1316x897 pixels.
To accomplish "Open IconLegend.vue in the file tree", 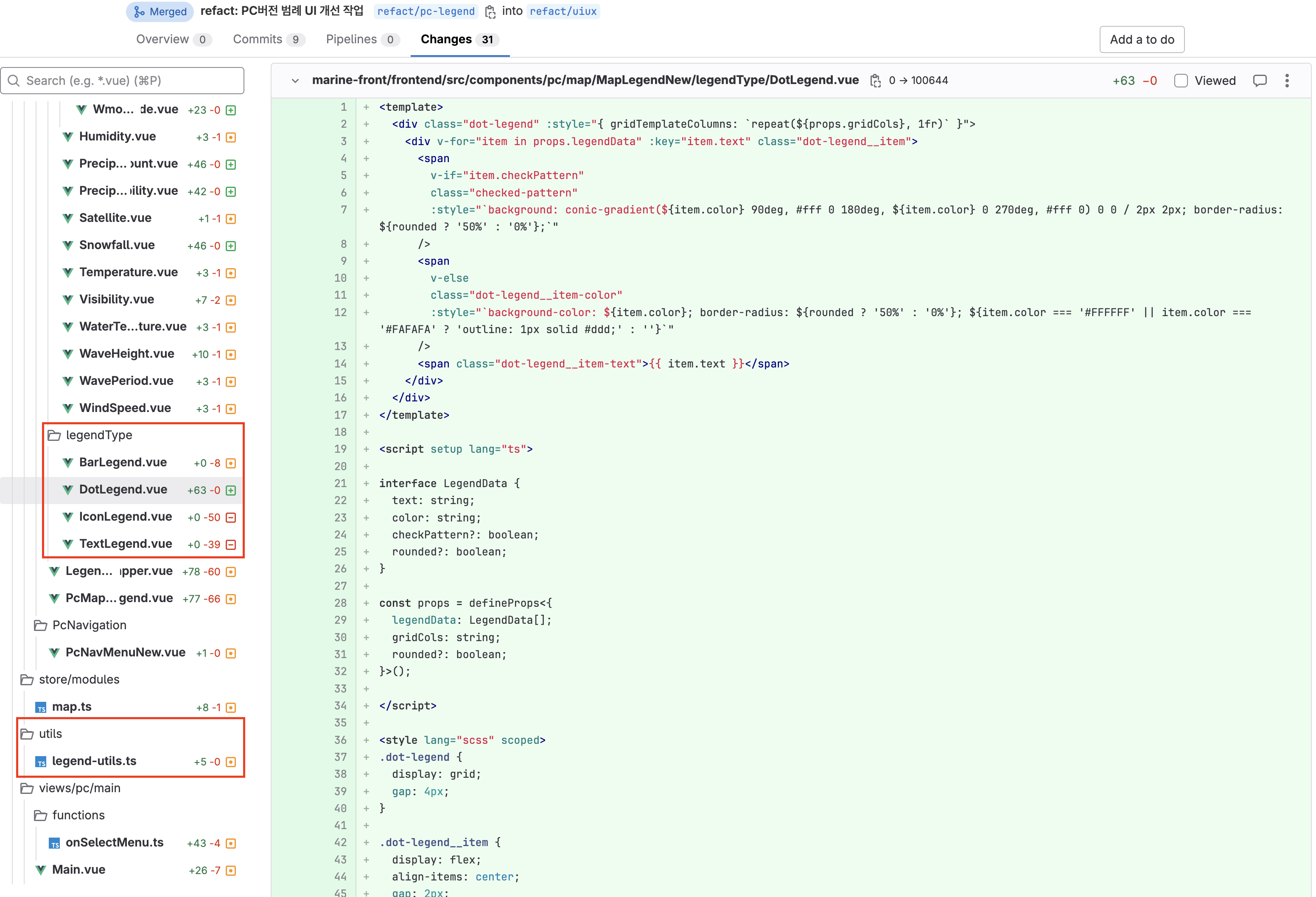I will (125, 516).
